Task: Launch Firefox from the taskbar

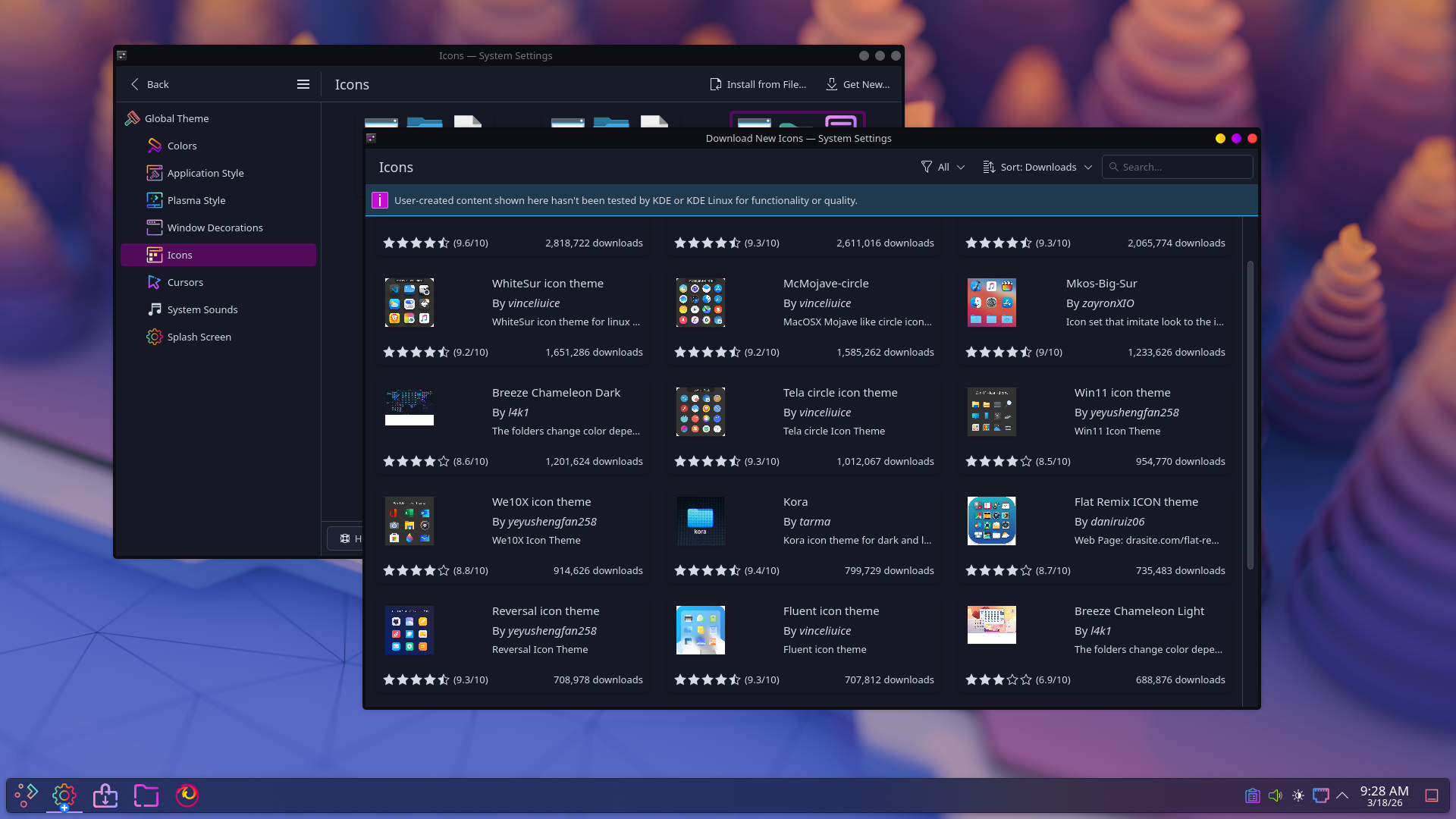Action: click(x=187, y=795)
